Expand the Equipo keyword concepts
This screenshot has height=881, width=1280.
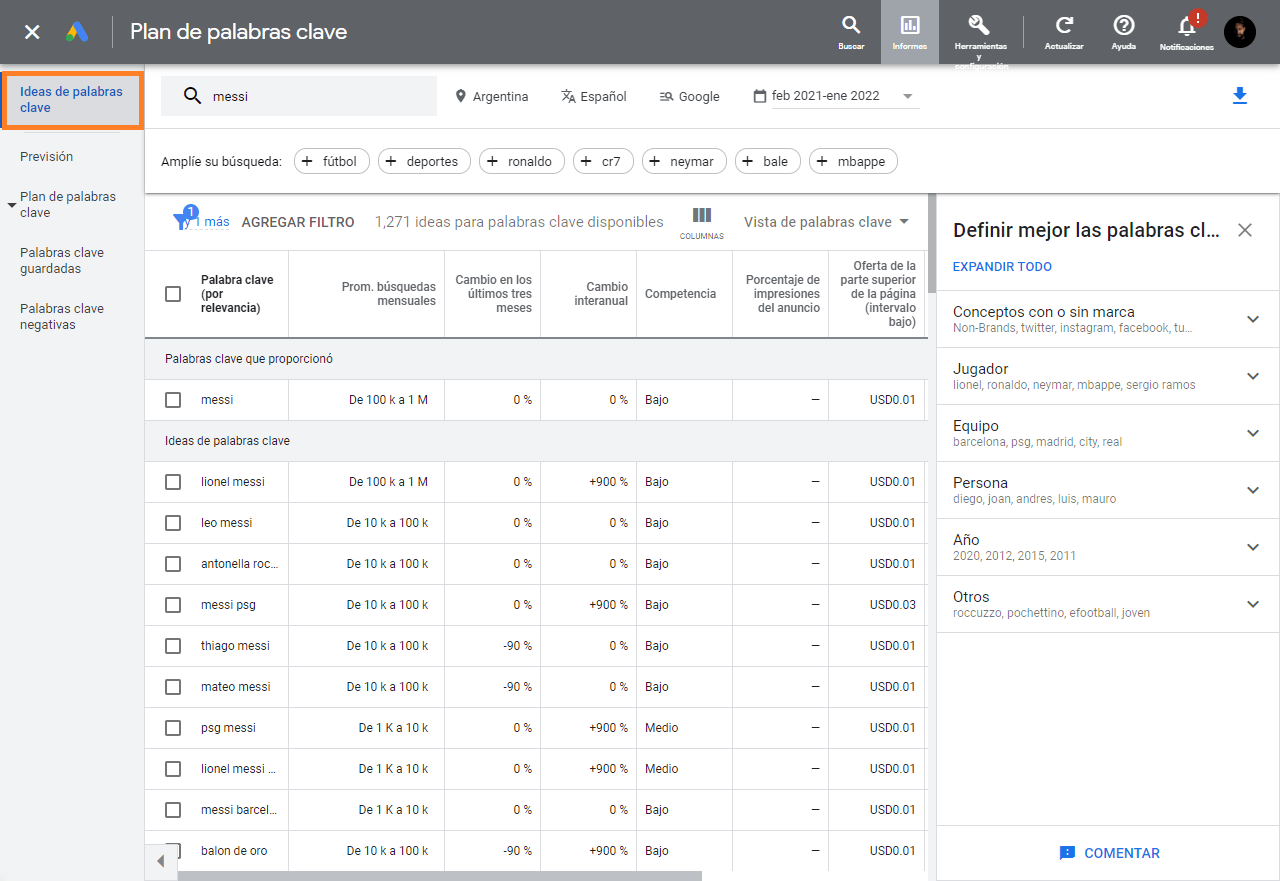[1252, 433]
